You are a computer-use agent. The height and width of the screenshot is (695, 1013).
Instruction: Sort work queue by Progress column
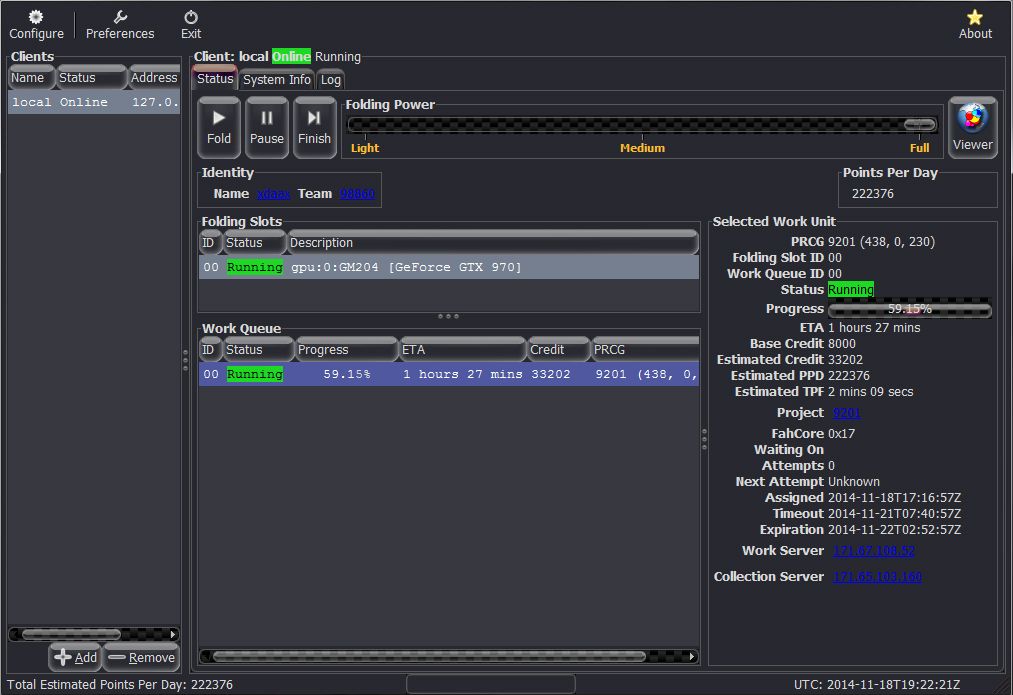pos(346,349)
